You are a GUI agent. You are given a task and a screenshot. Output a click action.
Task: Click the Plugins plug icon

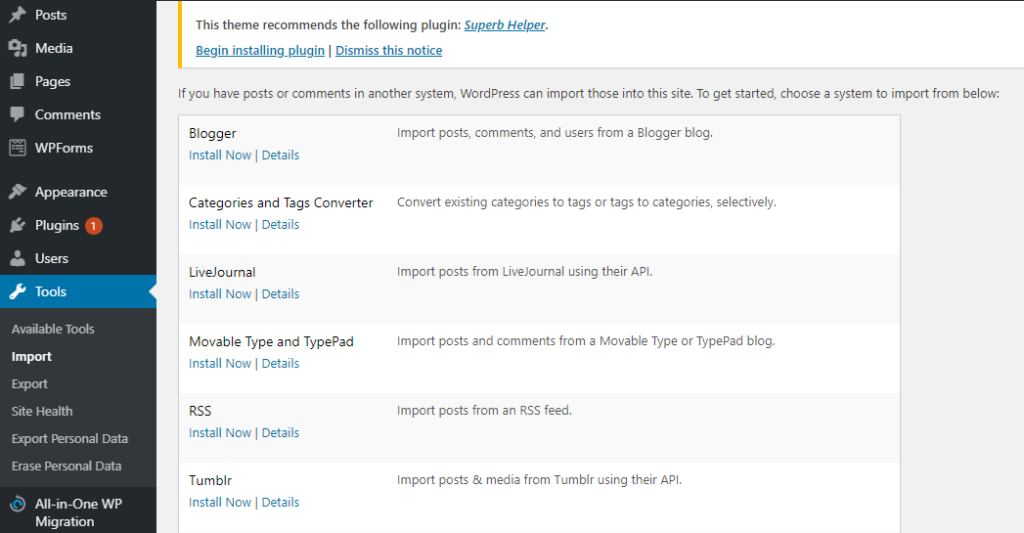click(x=18, y=225)
